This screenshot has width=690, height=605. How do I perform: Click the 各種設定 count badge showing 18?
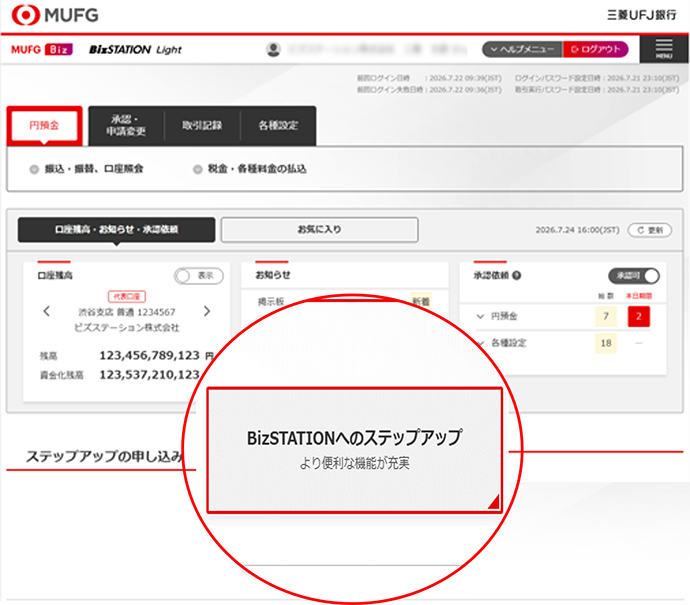[x=604, y=343]
